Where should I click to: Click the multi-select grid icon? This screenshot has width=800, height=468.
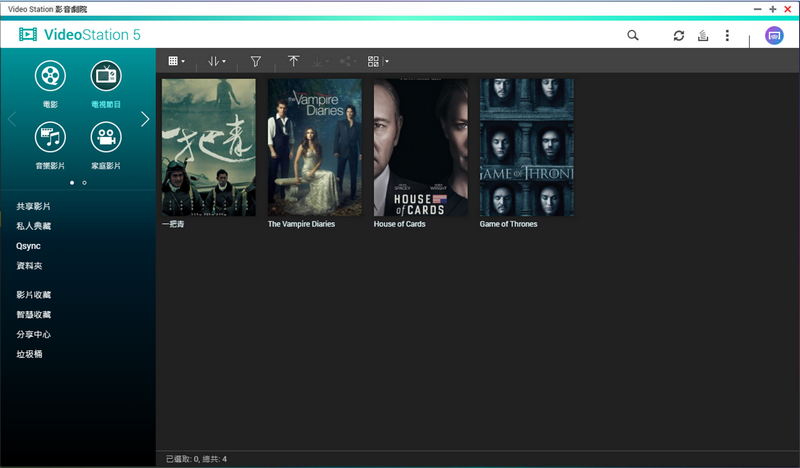pyautogui.click(x=373, y=61)
